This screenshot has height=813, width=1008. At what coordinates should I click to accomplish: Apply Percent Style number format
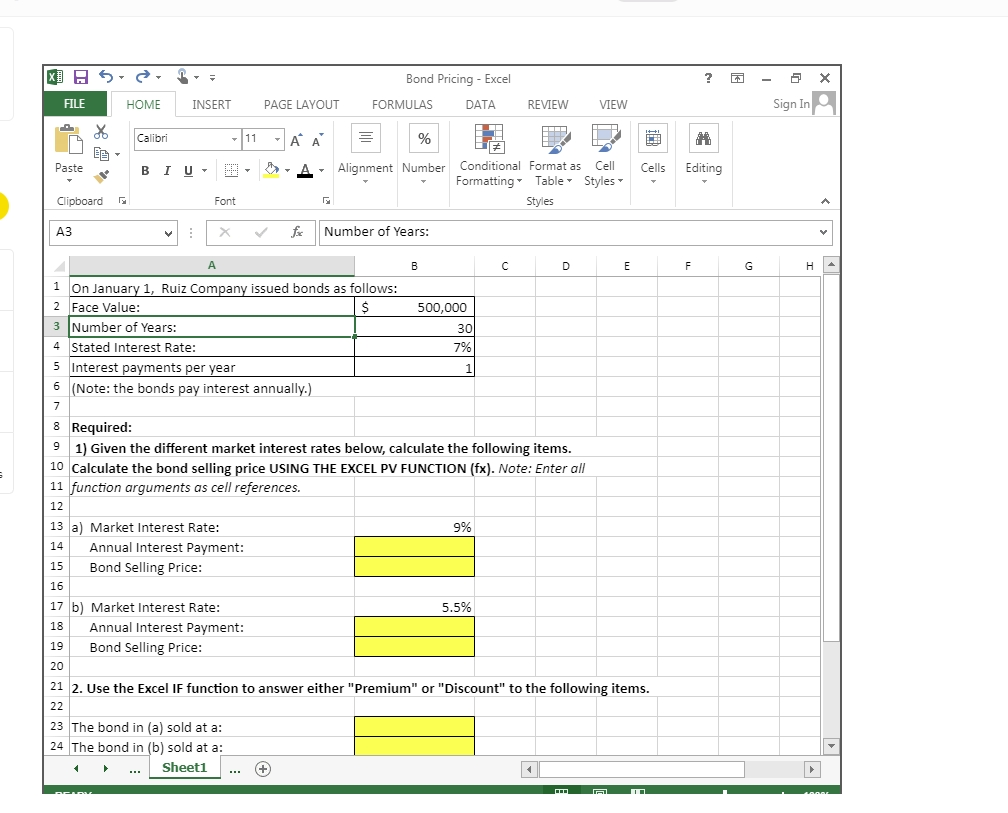pos(423,138)
